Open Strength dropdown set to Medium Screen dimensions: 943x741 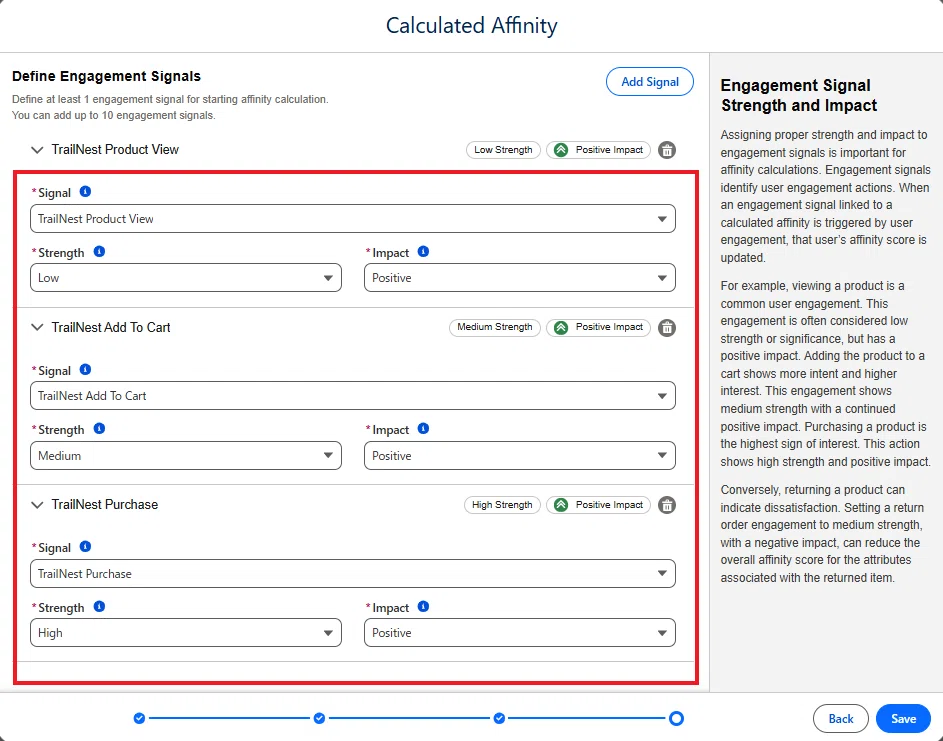click(186, 455)
